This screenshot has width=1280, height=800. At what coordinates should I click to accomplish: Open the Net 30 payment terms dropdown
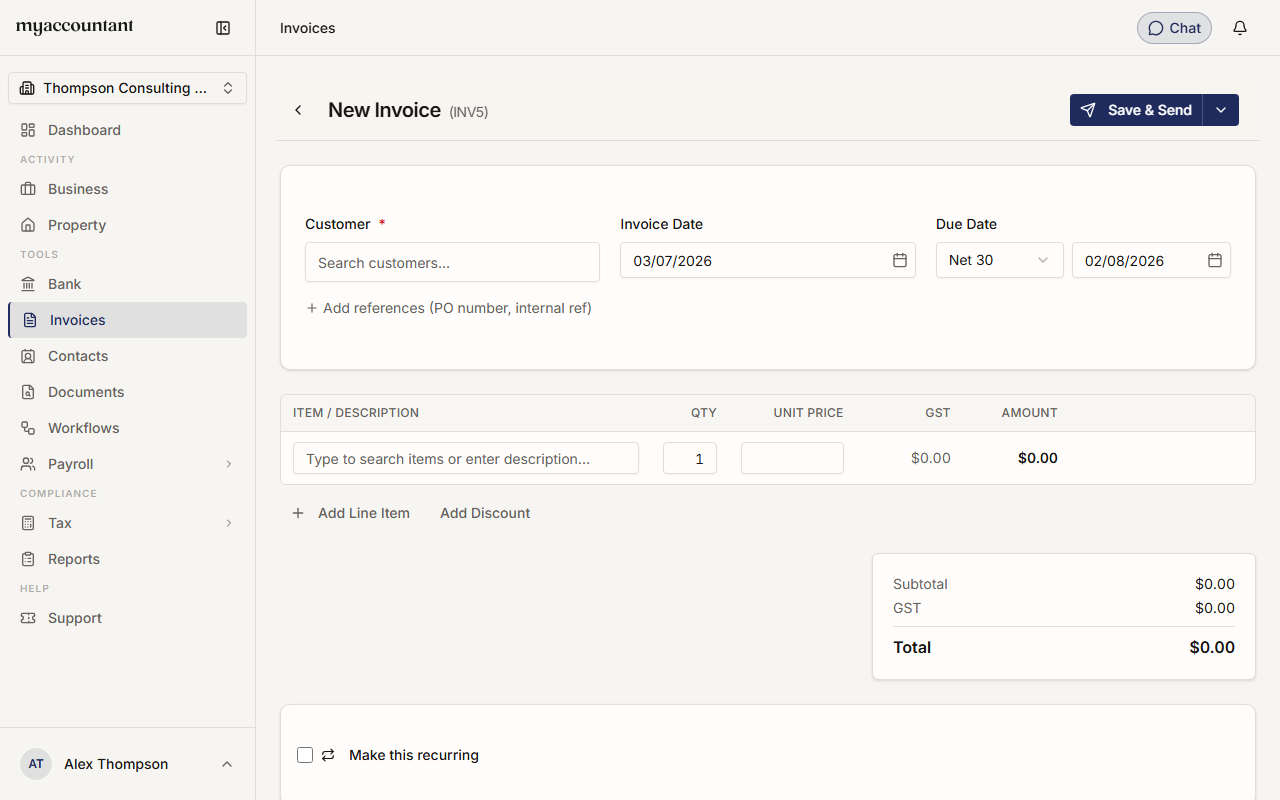coord(1000,260)
